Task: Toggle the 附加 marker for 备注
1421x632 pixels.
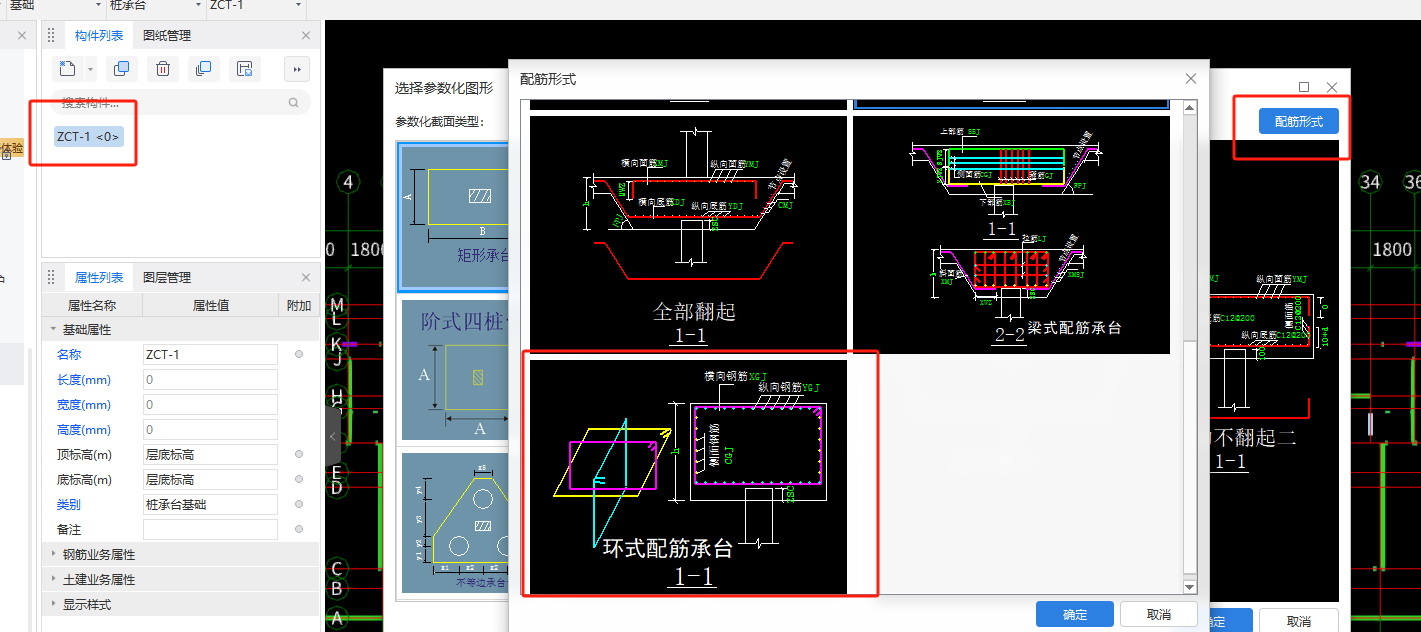Action: [299, 529]
